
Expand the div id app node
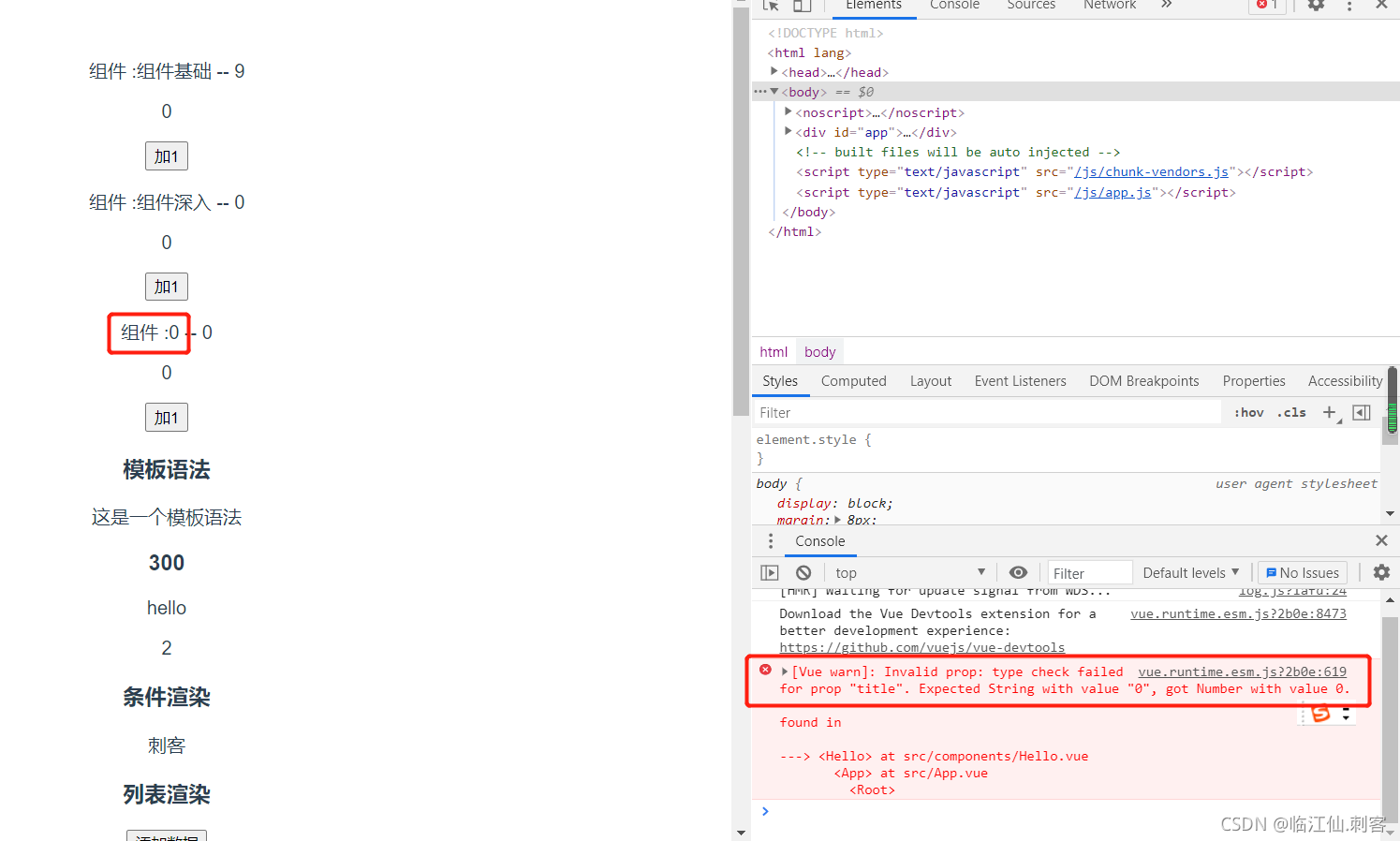point(788,131)
